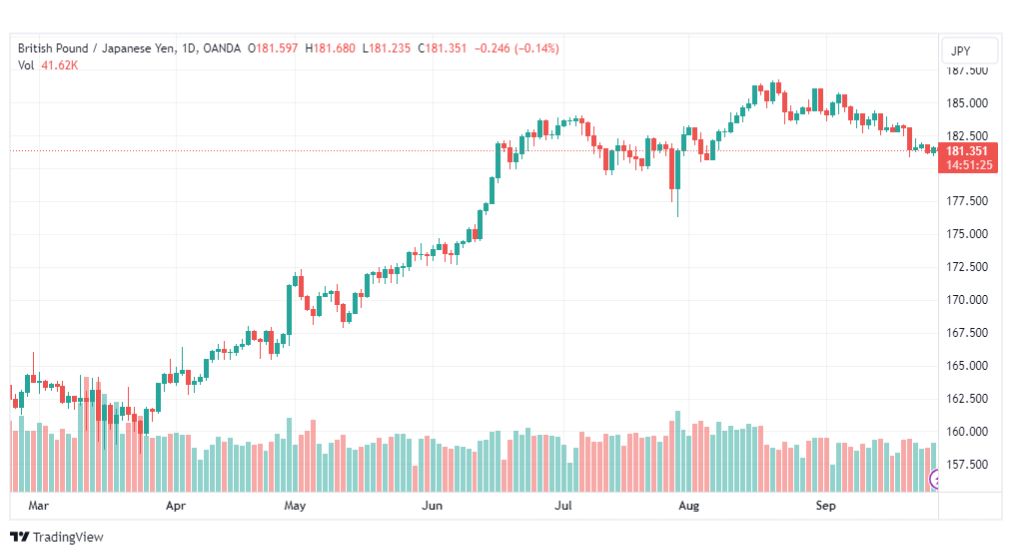Viewport: 1012px width, 555px height.
Task: Click the Sep label on the time axis
Action: [x=825, y=505]
